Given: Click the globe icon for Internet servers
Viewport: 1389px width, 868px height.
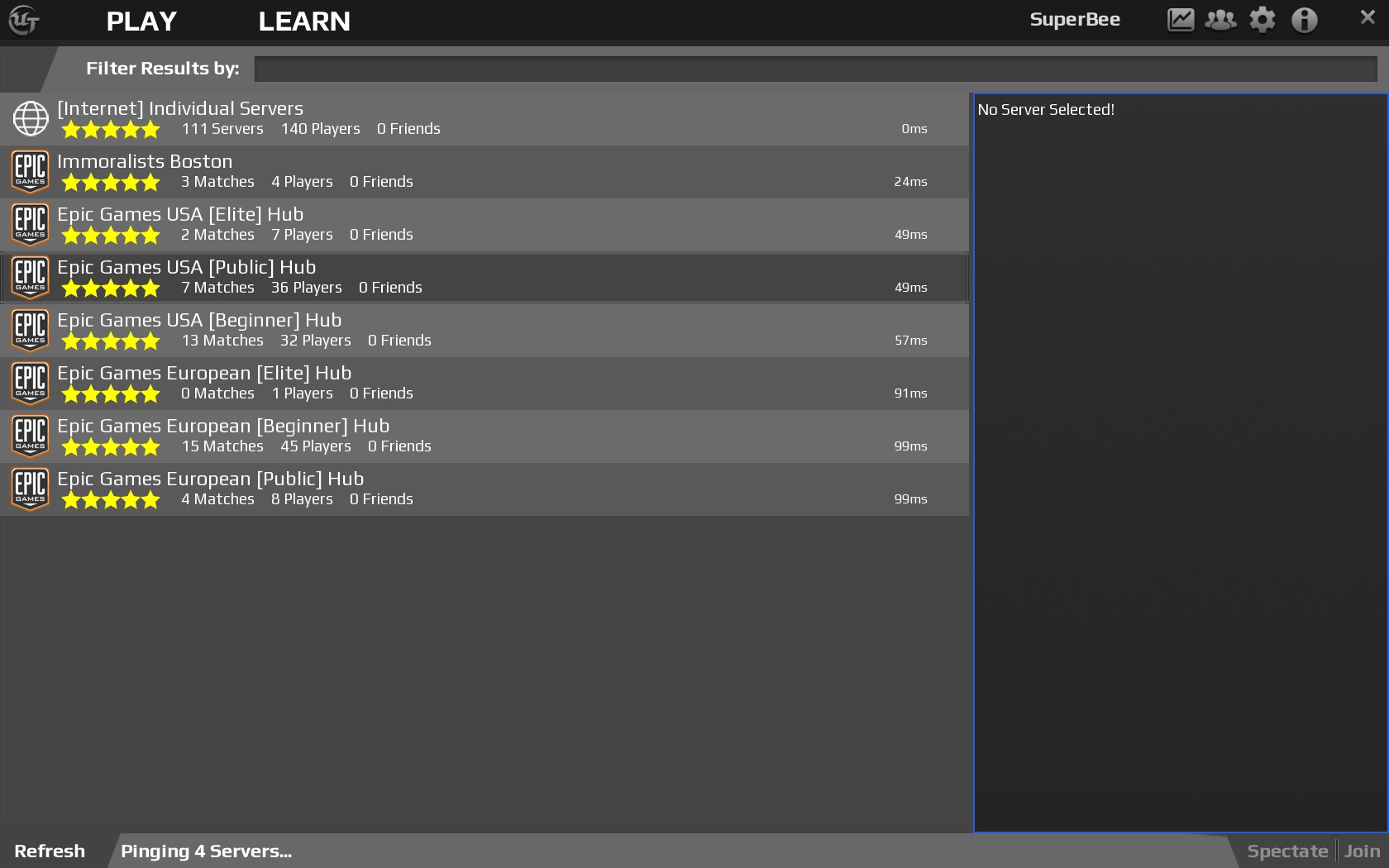Looking at the screenshot, I should (x=31, y=119).
